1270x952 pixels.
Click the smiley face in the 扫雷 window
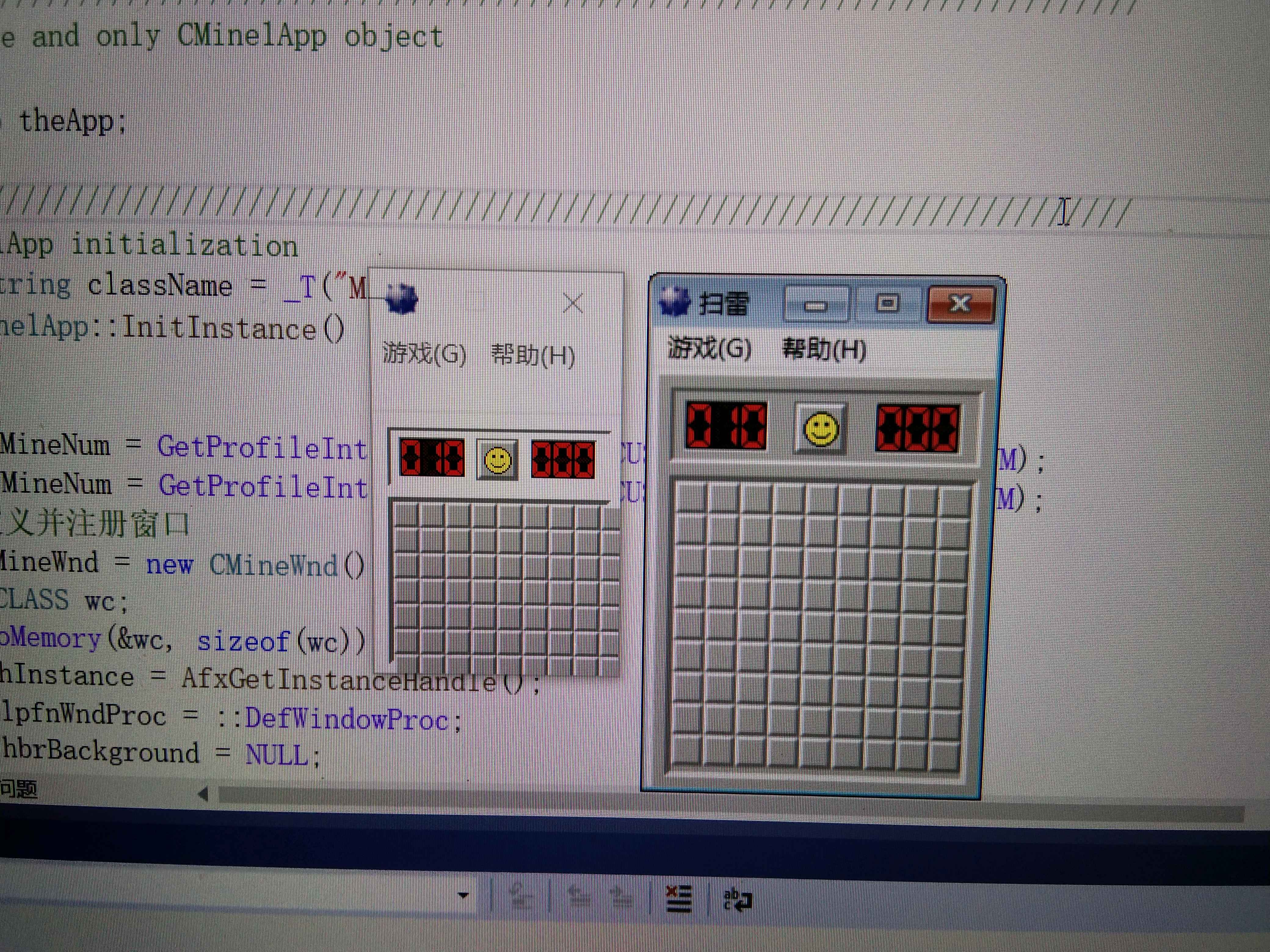coord(820,428)
